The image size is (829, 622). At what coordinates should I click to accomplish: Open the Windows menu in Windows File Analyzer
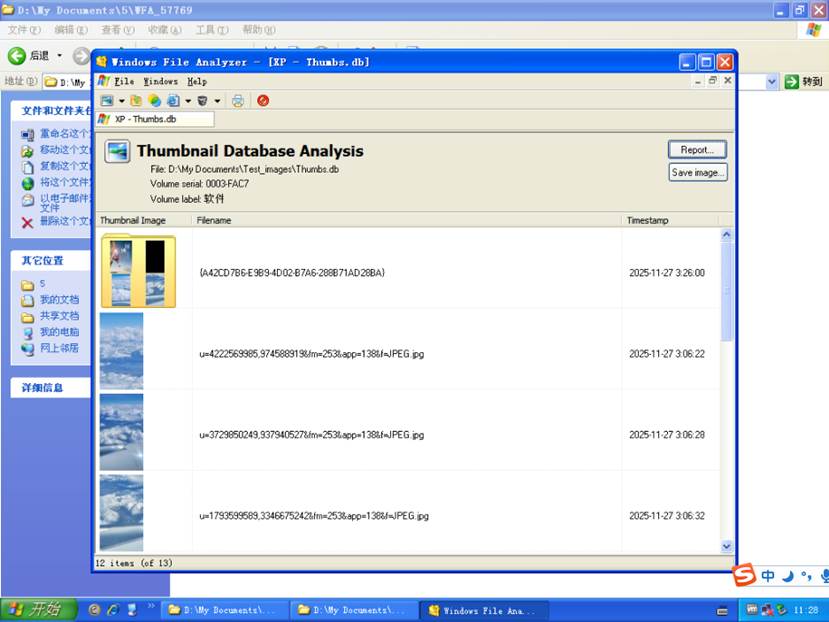[x=161, y=81]
